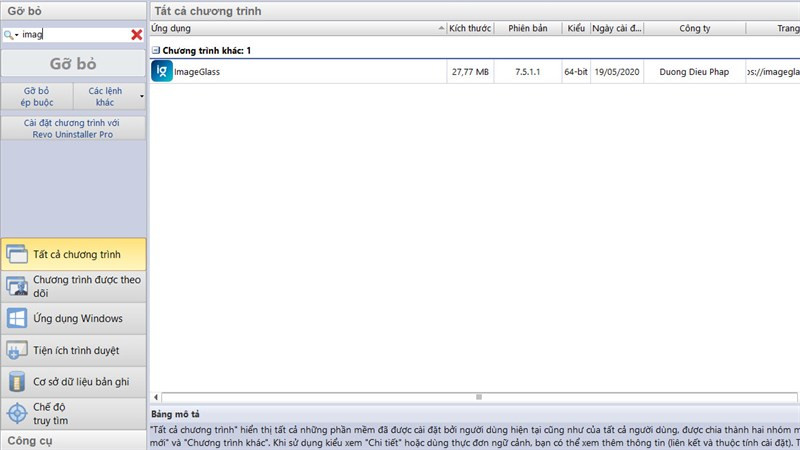Click the search field containing 'imag'
Viewport: 800px width, 450px height.
coord(75,34)
